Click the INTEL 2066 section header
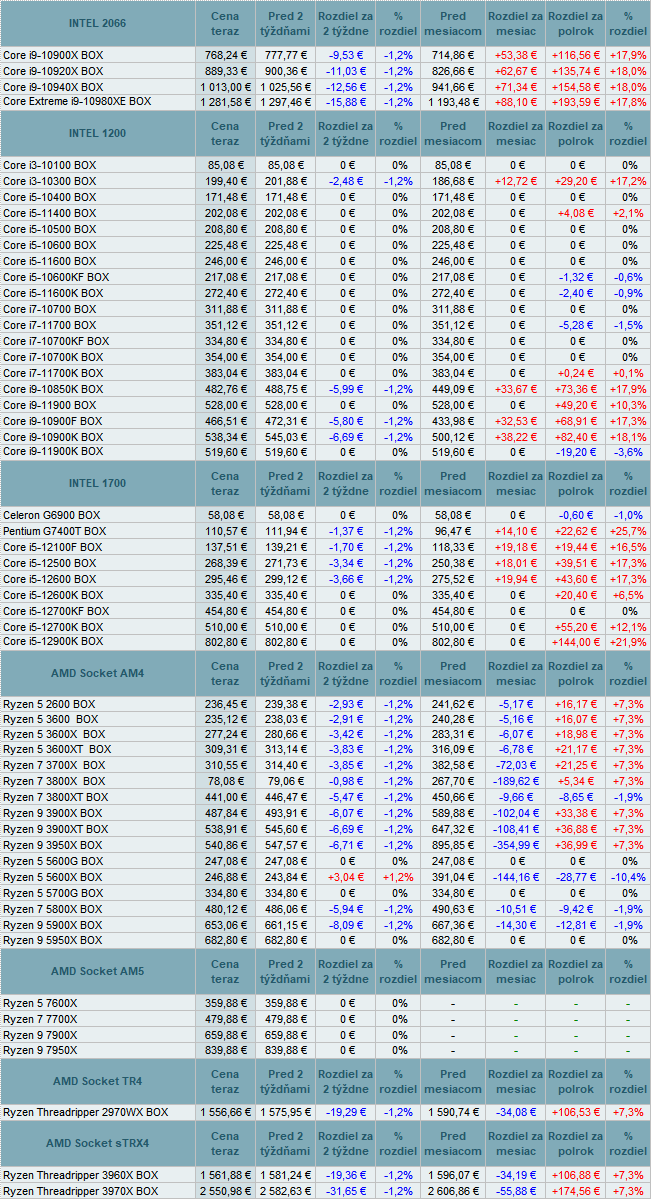Screen dimensions: 651x1199 click(x=97, y=23)
